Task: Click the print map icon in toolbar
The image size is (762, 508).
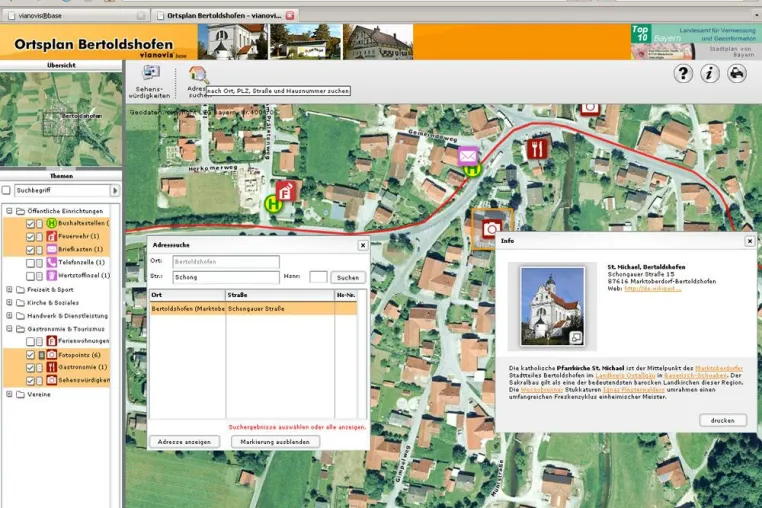Action: tap(737, 74)
